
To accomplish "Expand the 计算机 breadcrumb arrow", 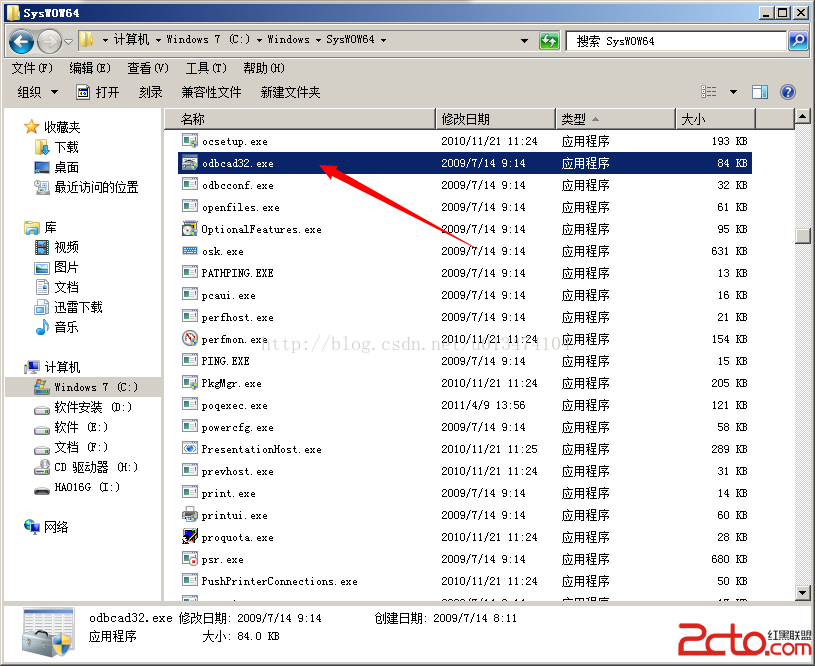I will click(x=157, y=40).
